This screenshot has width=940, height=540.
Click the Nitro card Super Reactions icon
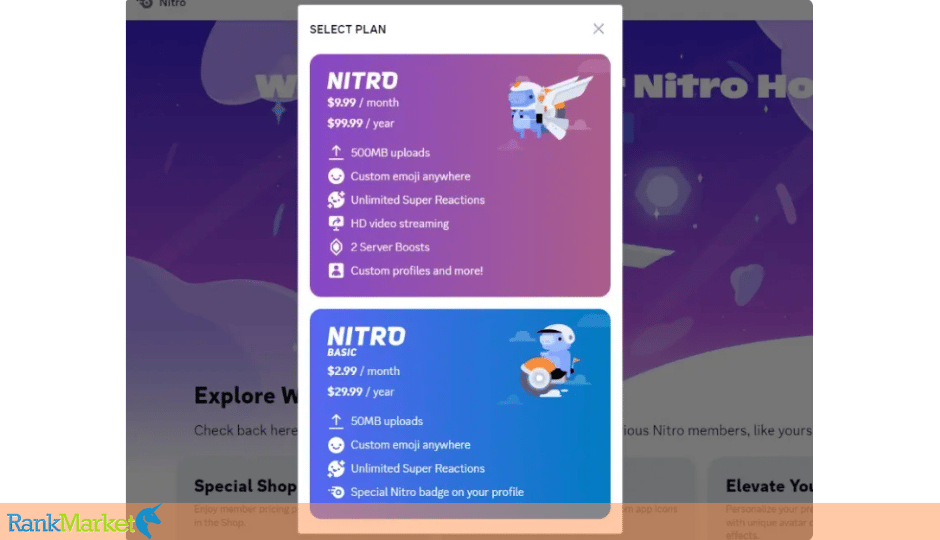(336, 200)
